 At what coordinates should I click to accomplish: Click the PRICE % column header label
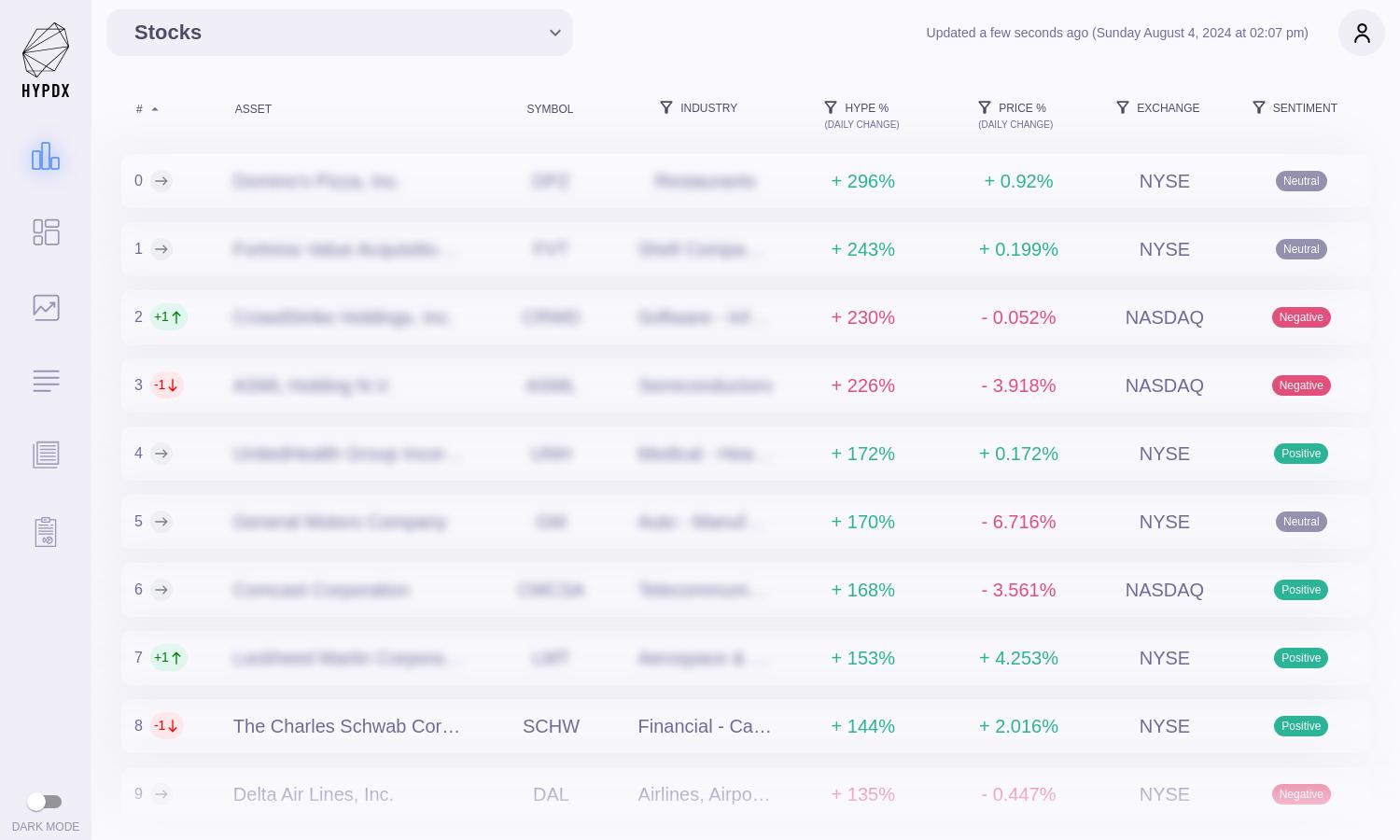point(1022,108)
